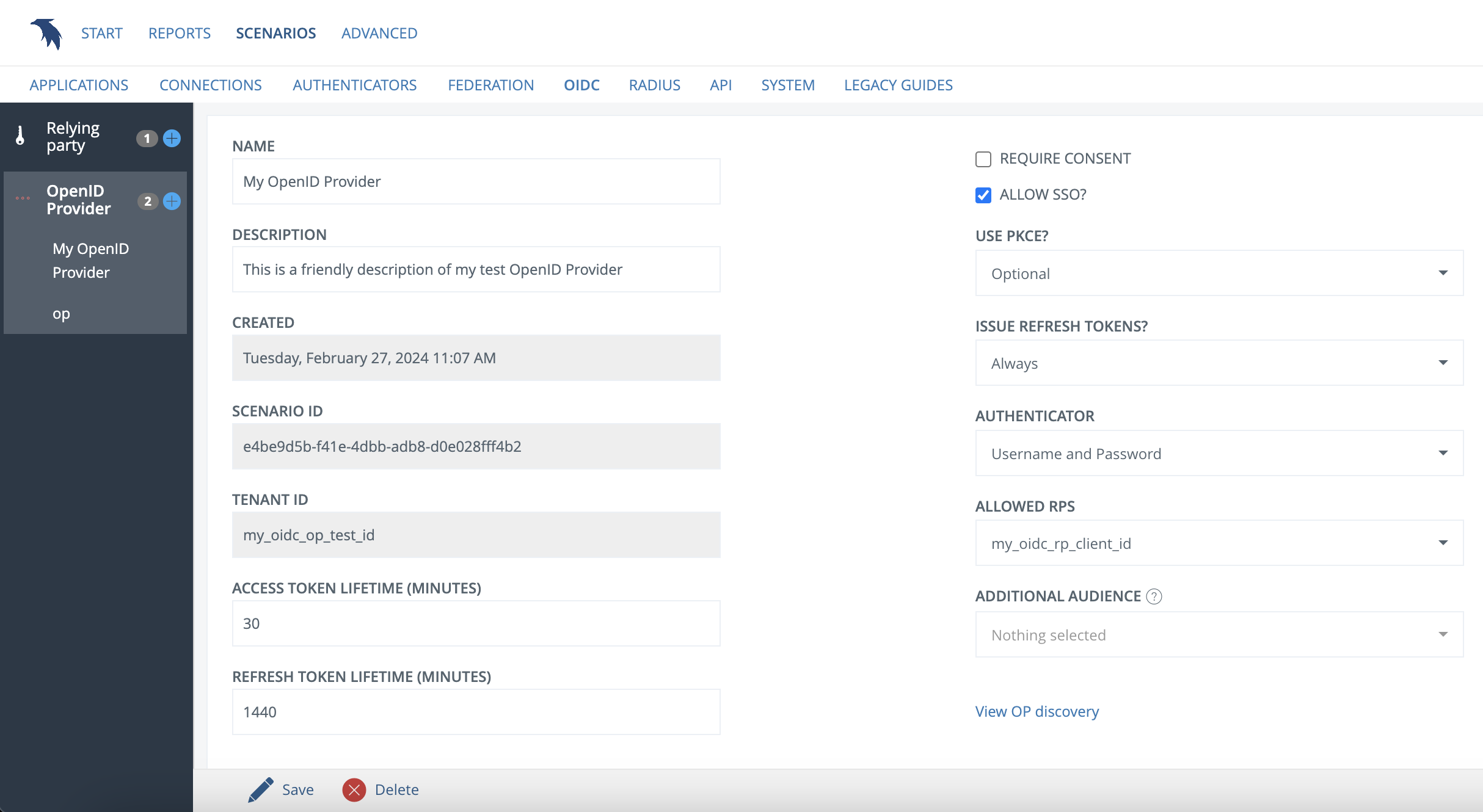Click the Created date field
This screenshot has width=1483, height=812.
[x=476, y=358]
